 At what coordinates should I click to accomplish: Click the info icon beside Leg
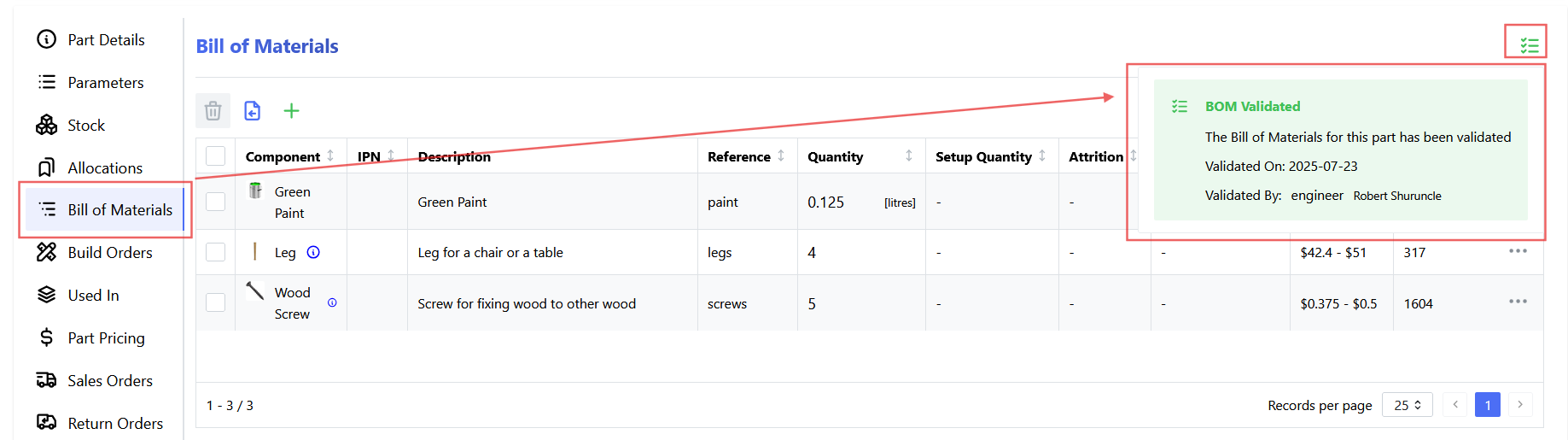pyautogui.click(x=313, y=252)
